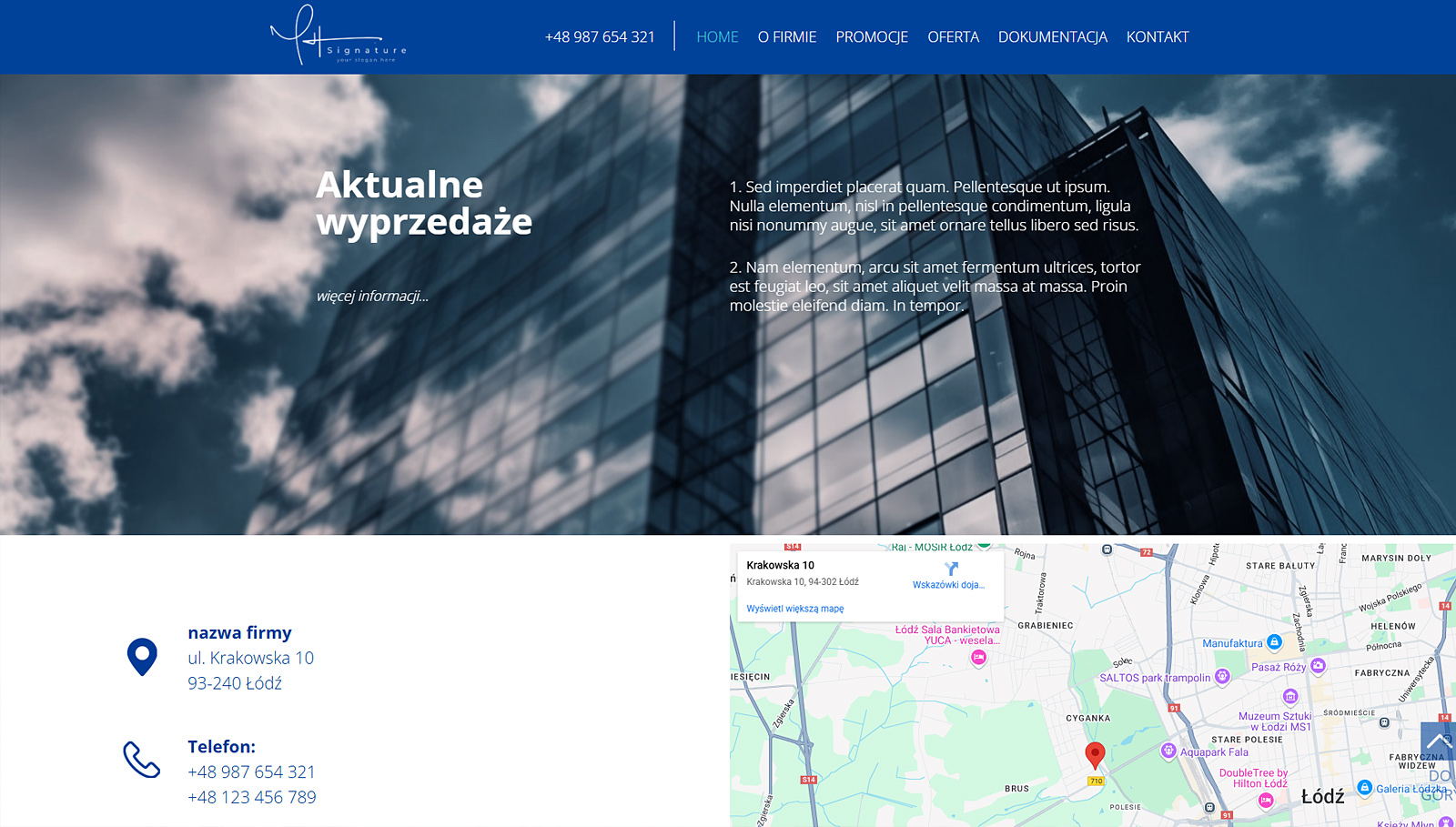1456x827 pixels.
Task: Click the phone handset icon beside Telefon
Action: point(142,760)
